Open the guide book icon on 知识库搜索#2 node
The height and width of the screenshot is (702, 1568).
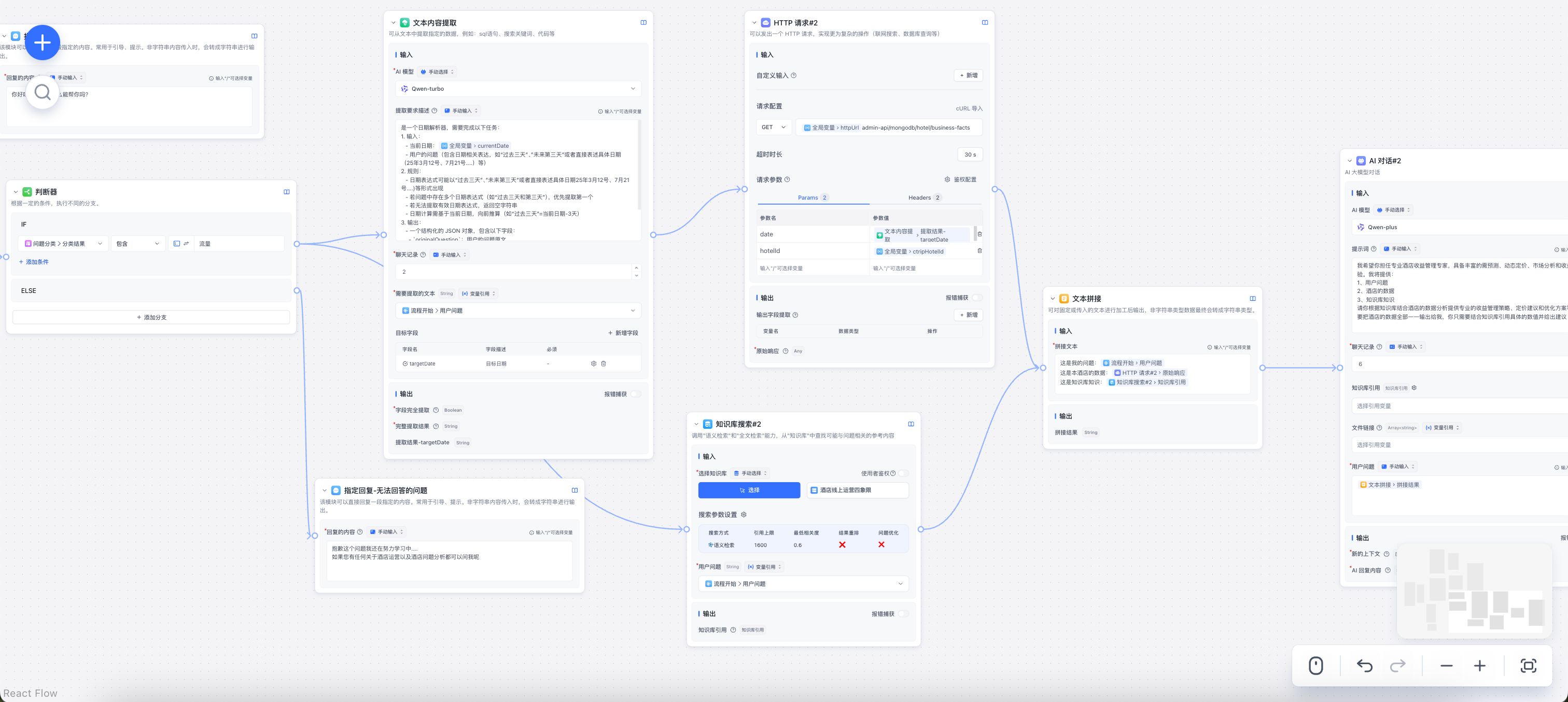coord(911,424)
